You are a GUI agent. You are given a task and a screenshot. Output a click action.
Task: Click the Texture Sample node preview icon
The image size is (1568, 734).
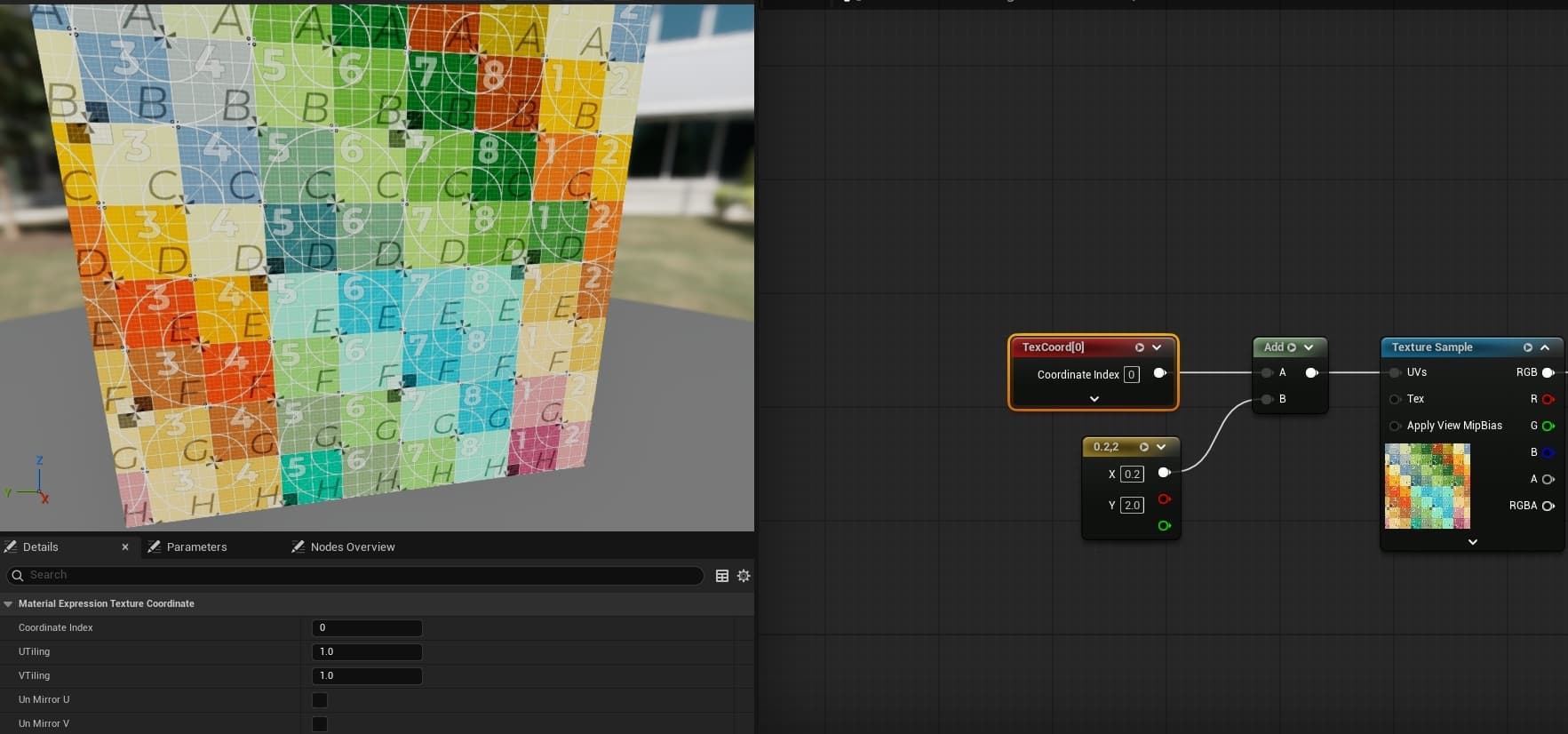pos(1527,347)
